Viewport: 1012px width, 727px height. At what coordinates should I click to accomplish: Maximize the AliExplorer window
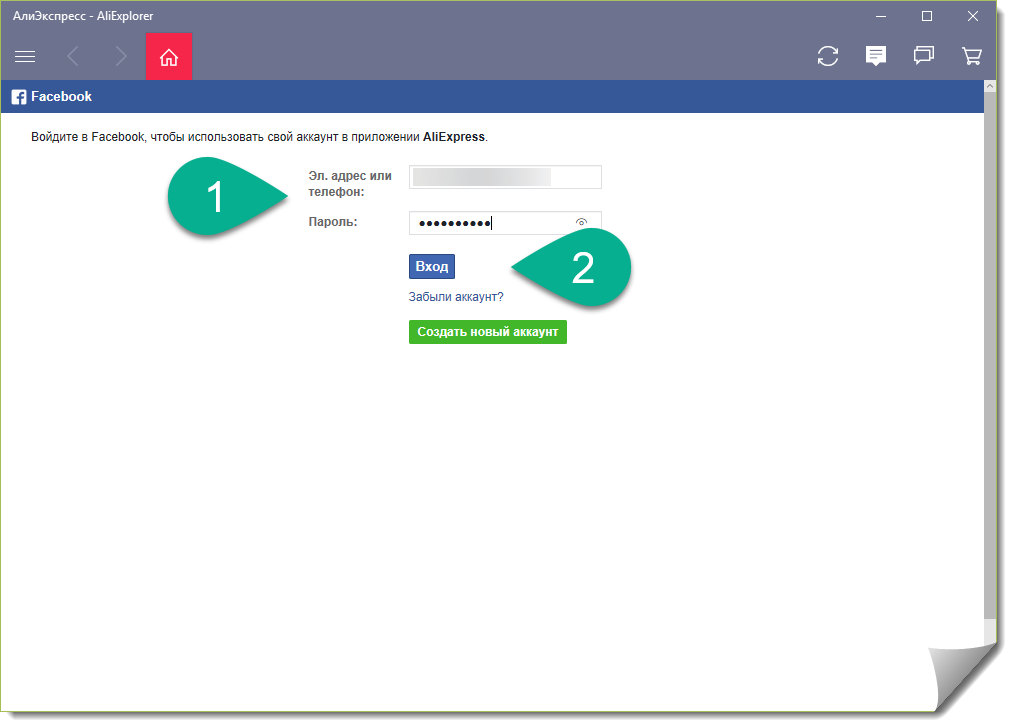(927, 16)
